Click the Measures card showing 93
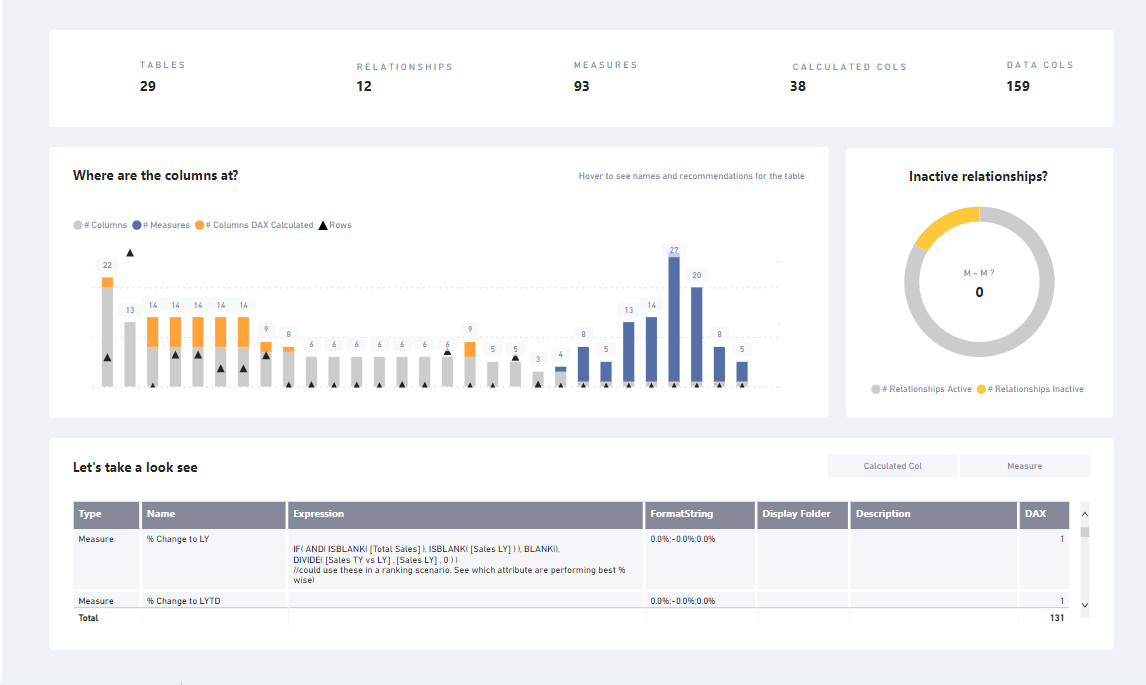 pyautogui.click(x=604, y=78)
